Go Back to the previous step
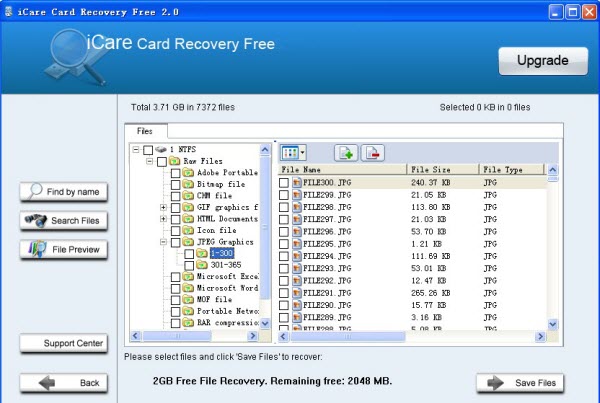The height and width of the screenshot is (403, 600). pos(64,383)
